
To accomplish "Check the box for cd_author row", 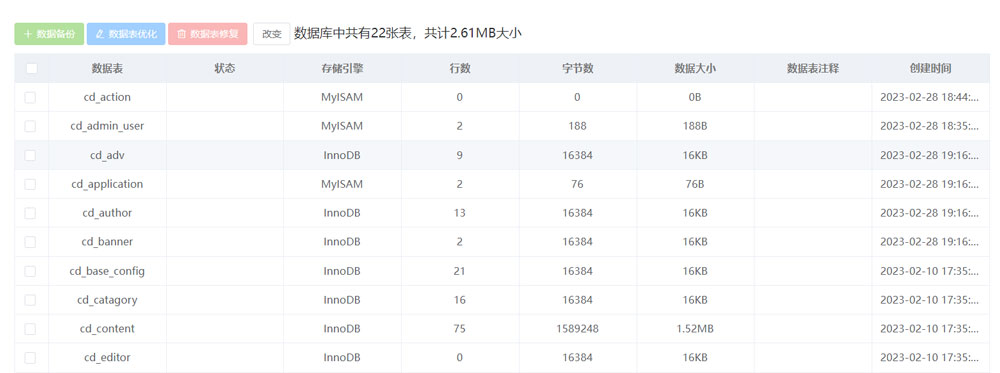I will pos(30,213).
